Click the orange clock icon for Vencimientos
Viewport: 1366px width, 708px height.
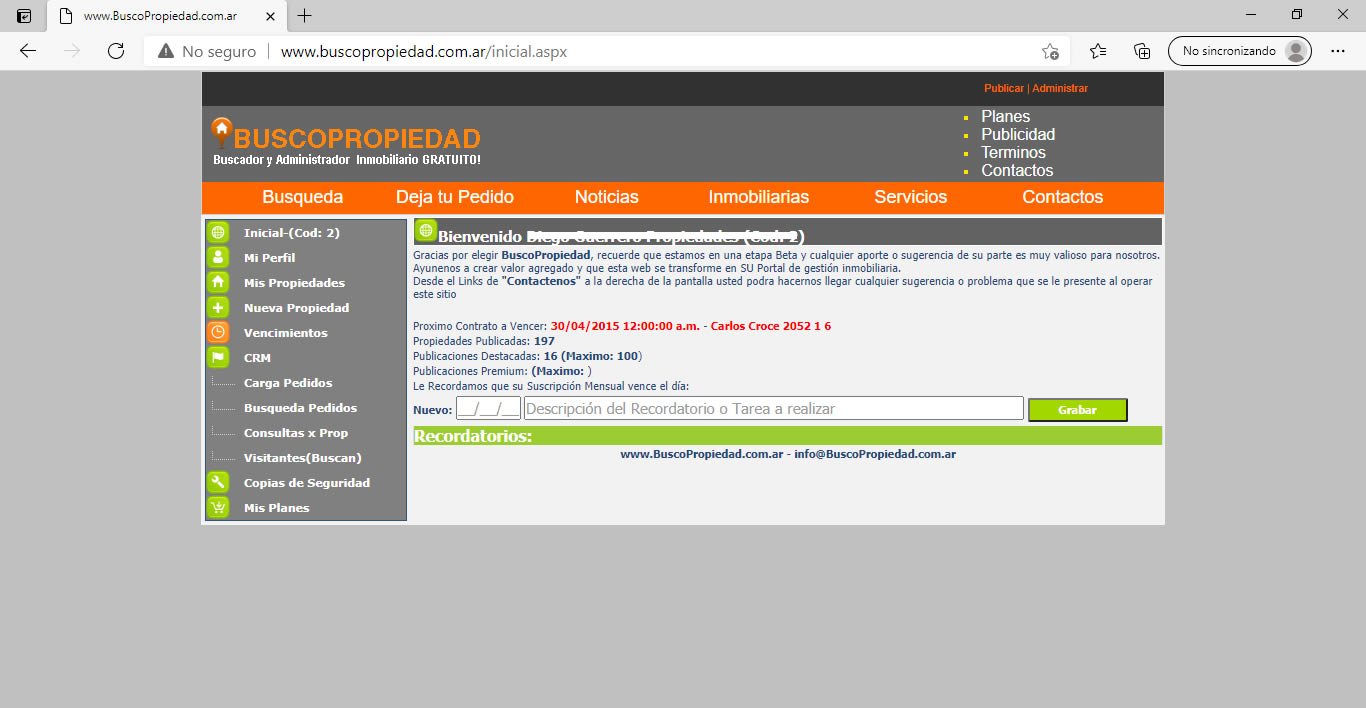(x=218, y=333)
